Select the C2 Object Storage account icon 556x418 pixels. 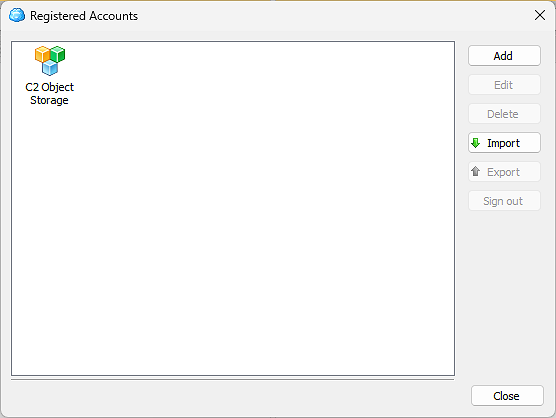(x=50, y=61)
